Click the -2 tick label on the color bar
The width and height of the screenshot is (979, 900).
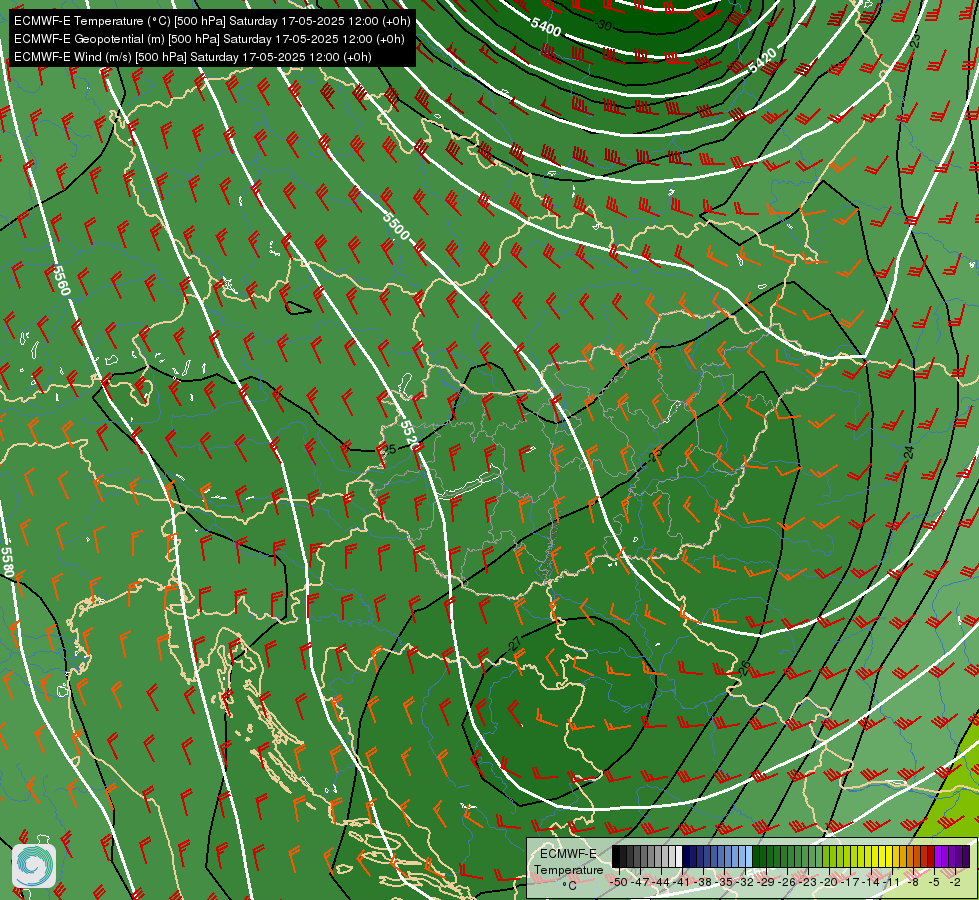[x=955, y=882]
